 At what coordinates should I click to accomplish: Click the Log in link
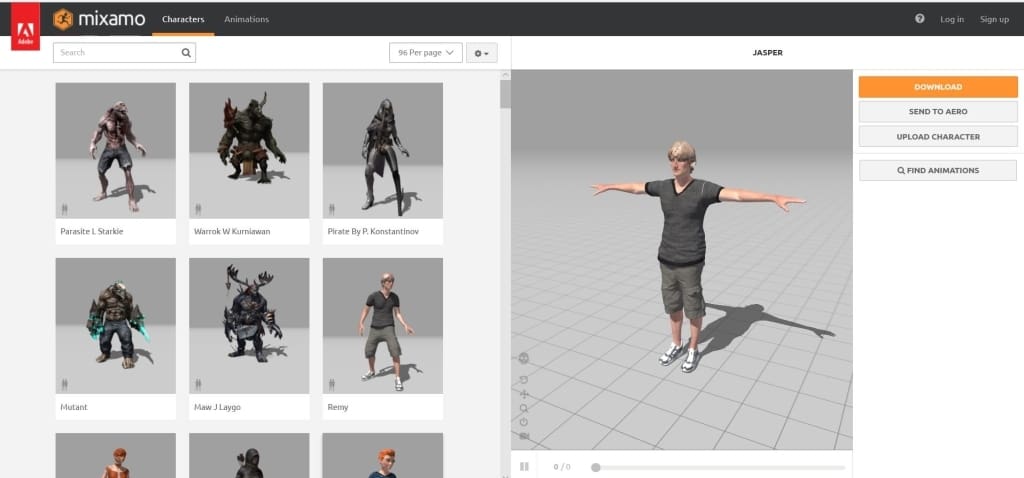click(952, 19)
